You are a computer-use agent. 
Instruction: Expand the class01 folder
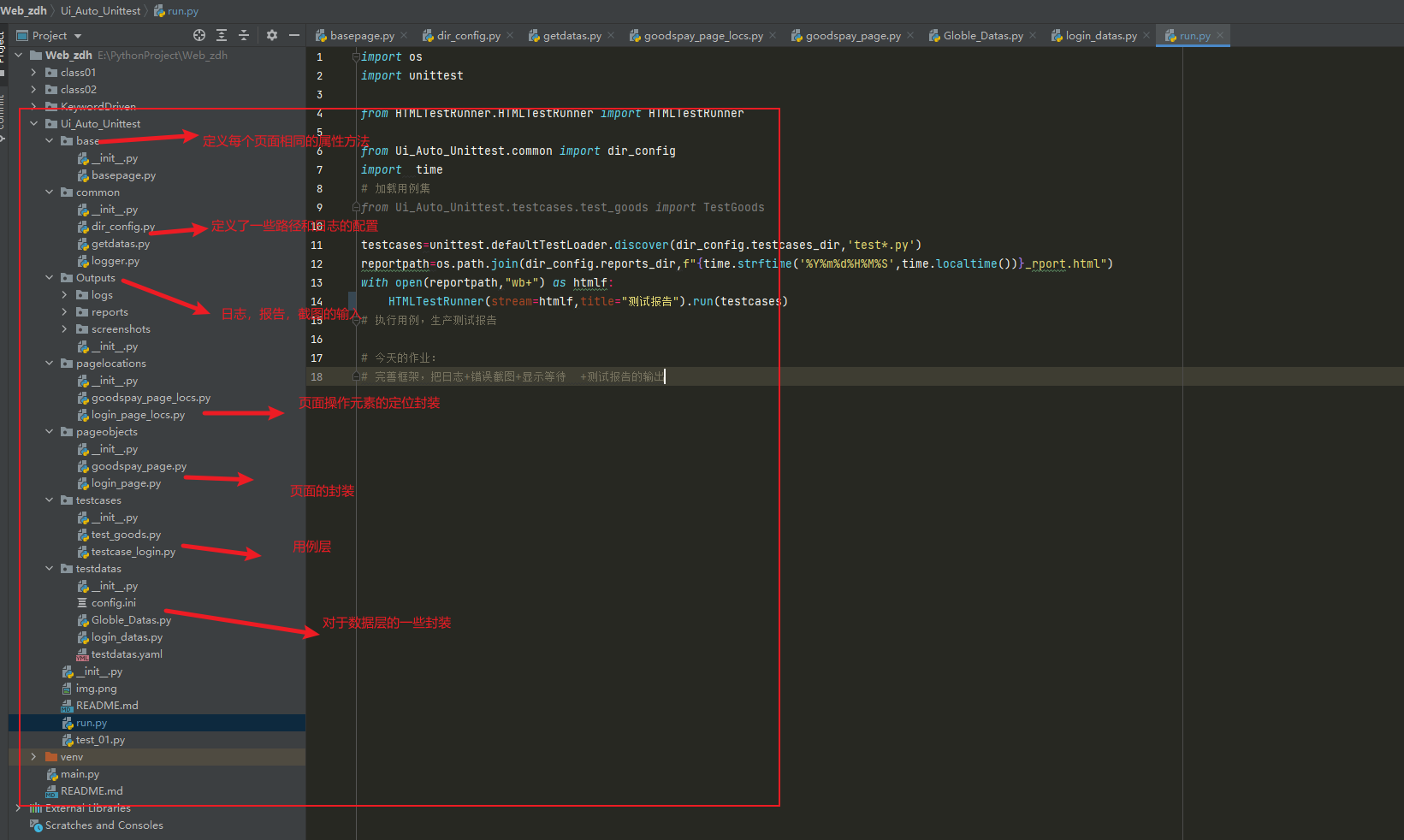coord(33,73)
